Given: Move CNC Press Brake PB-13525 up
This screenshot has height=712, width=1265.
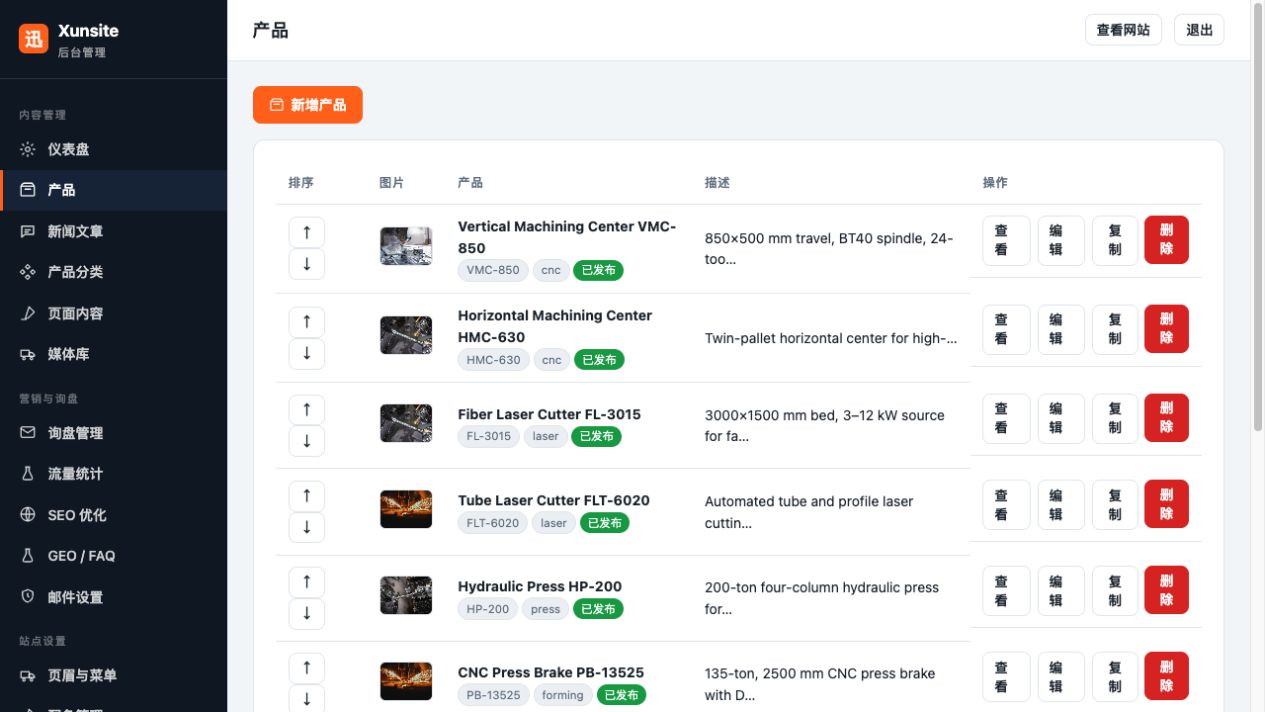Looking at the screenshot, I should pos(307,667).
